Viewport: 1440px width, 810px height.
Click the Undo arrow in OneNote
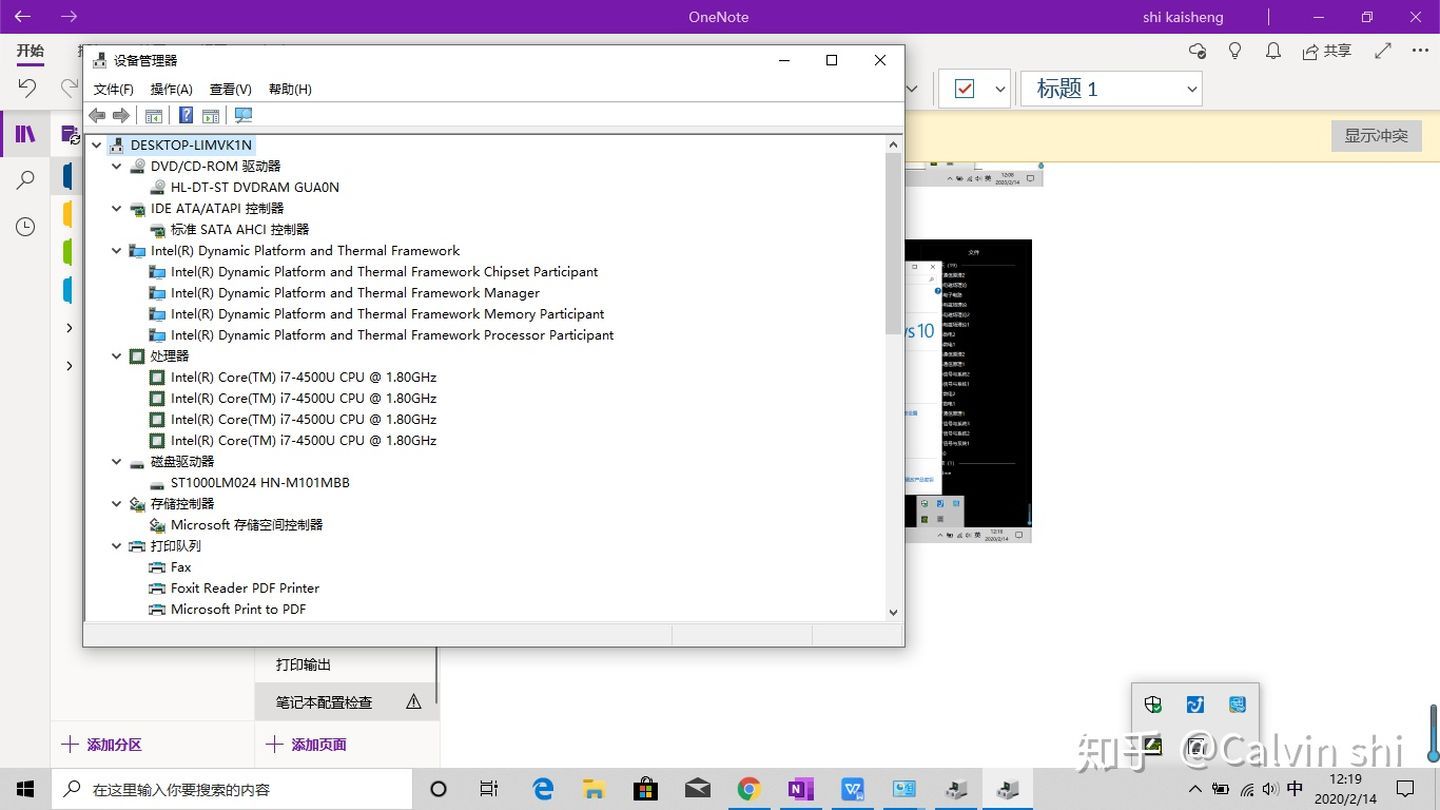pos(27,88)
